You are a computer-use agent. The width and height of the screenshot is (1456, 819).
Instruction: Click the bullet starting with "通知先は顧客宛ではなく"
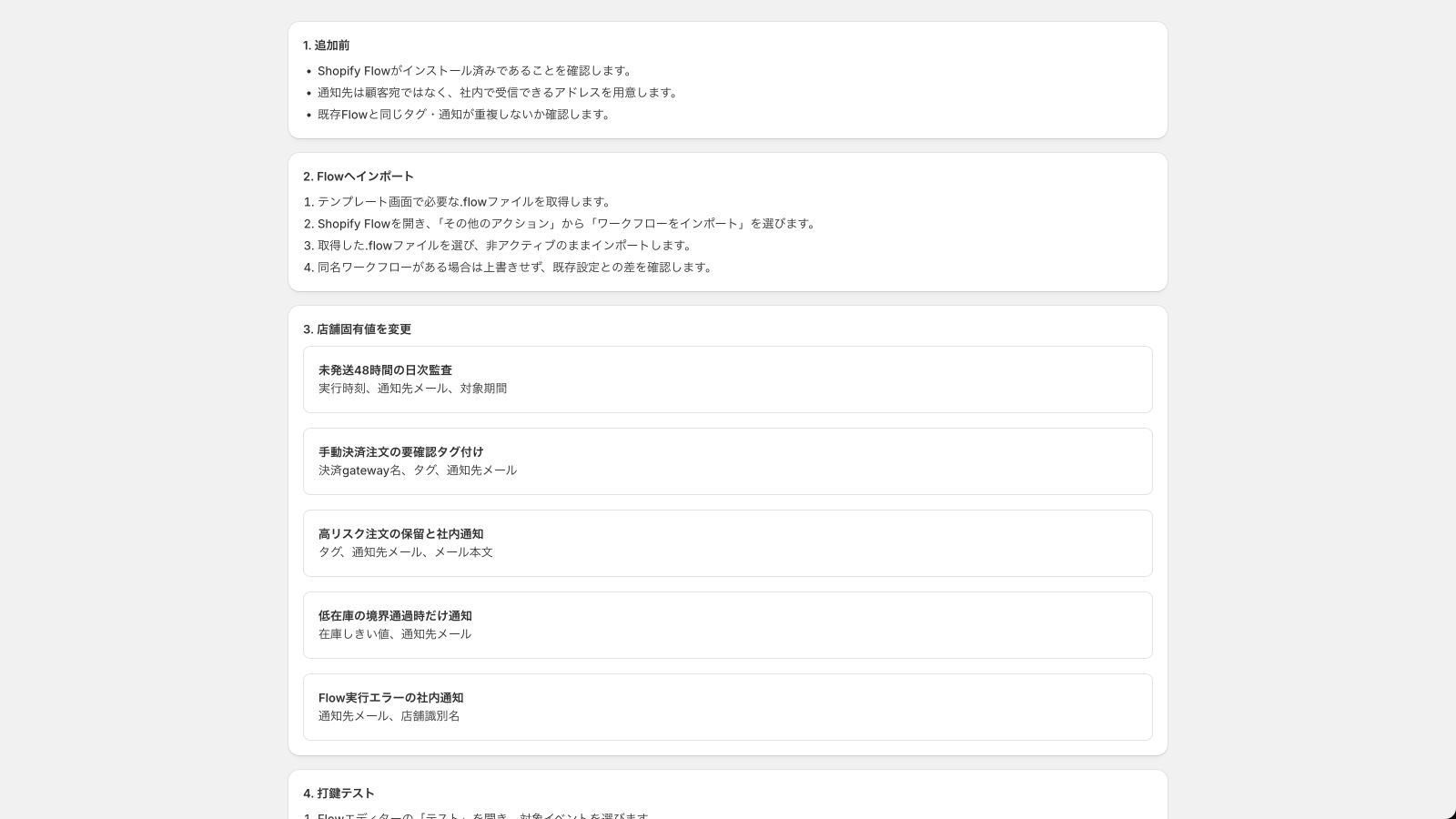click(498, 93)
